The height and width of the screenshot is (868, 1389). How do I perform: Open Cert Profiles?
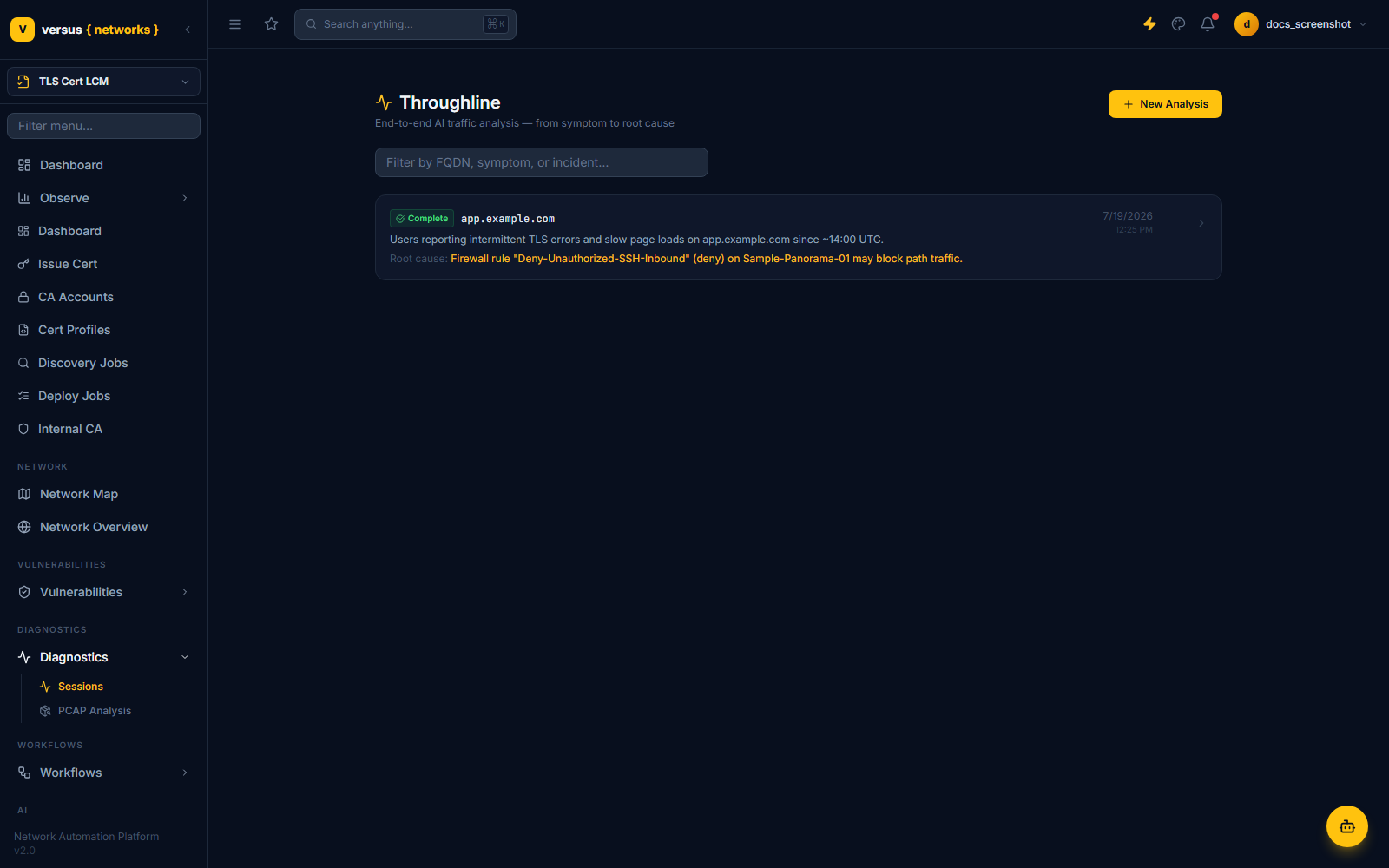click(x=103, y=330)
